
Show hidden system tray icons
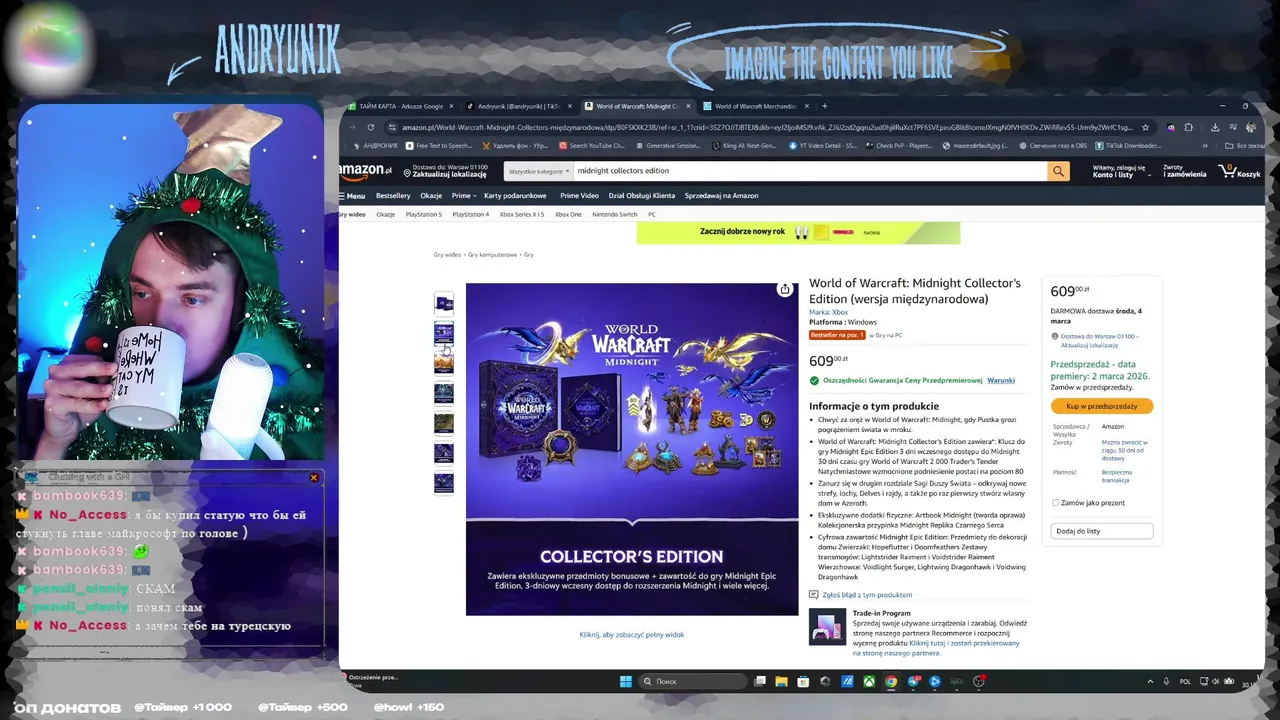1150,682
